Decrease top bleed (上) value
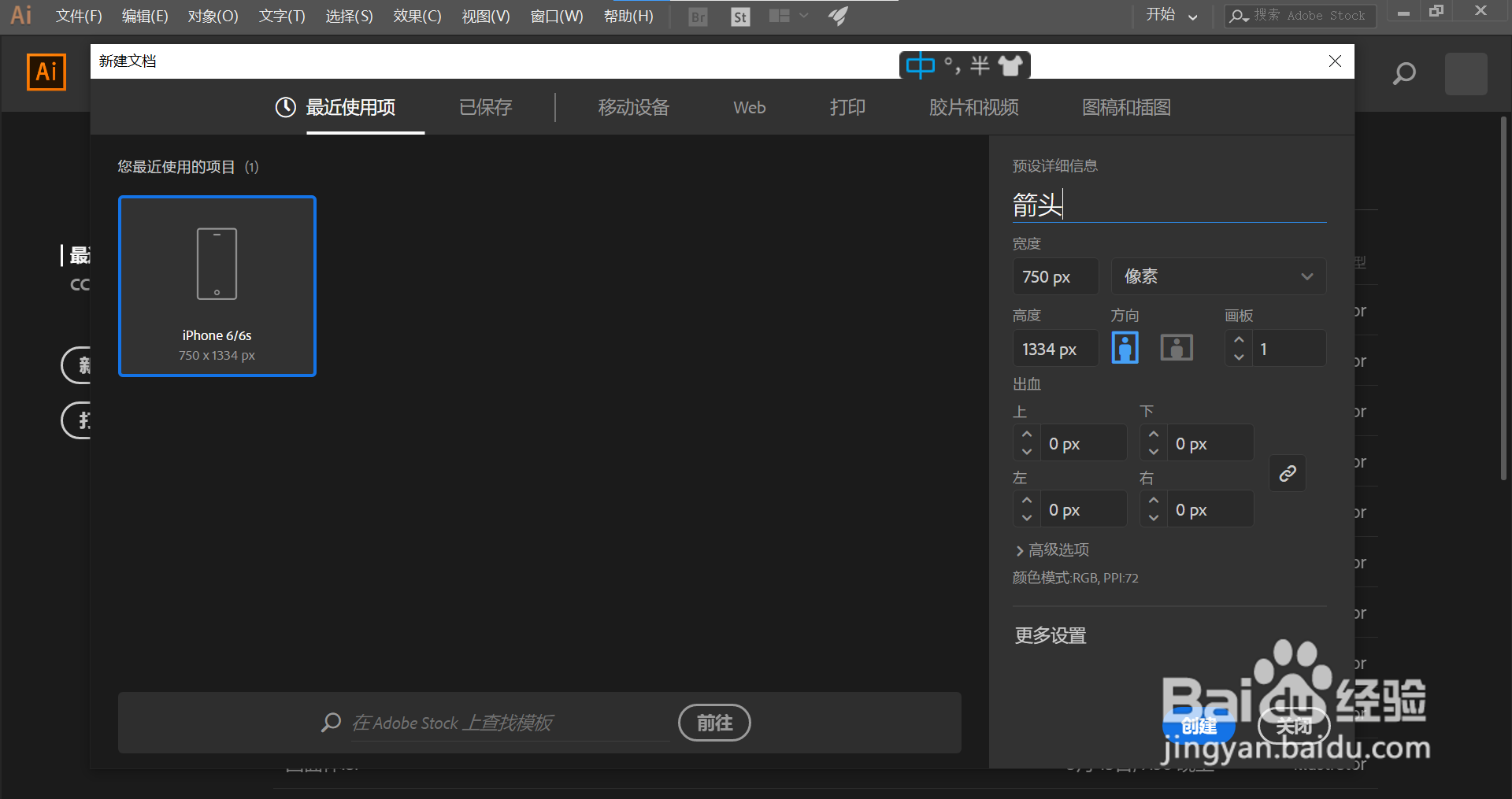The height and width of the screenshot is (799, 1512). click(x=1026, y=452)
